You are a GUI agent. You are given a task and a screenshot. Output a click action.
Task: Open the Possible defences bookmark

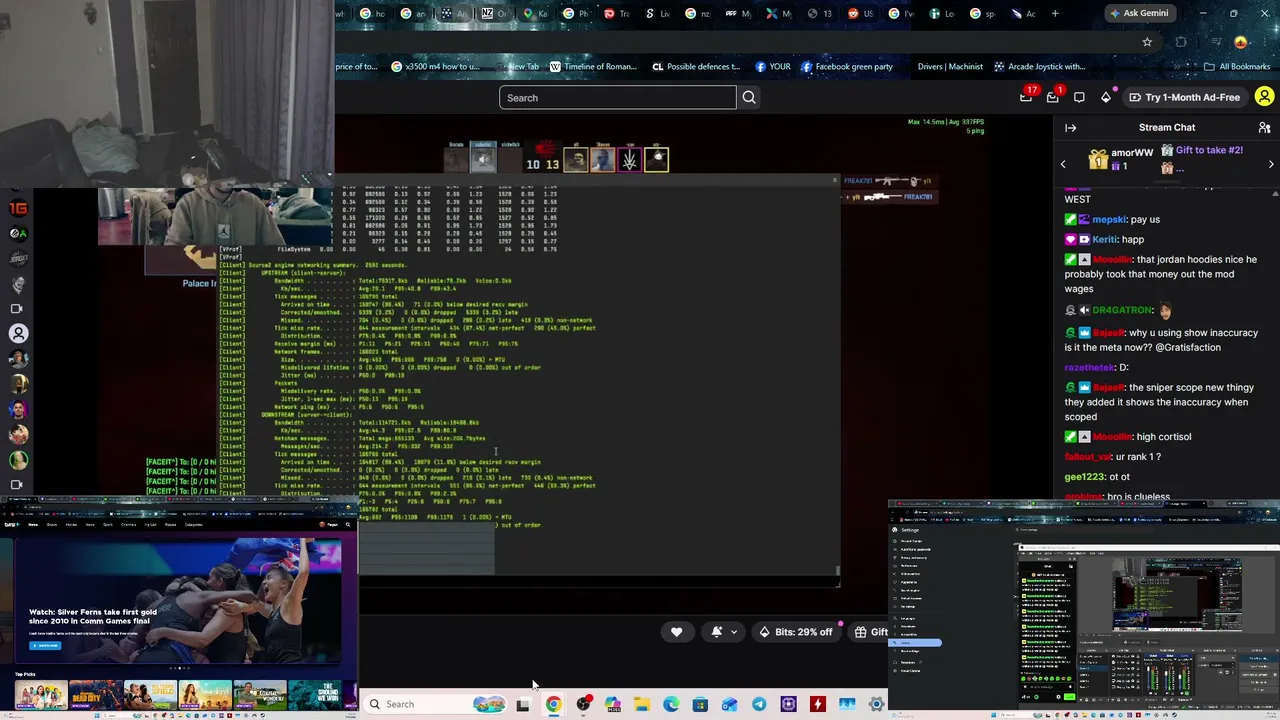point(696,67)
